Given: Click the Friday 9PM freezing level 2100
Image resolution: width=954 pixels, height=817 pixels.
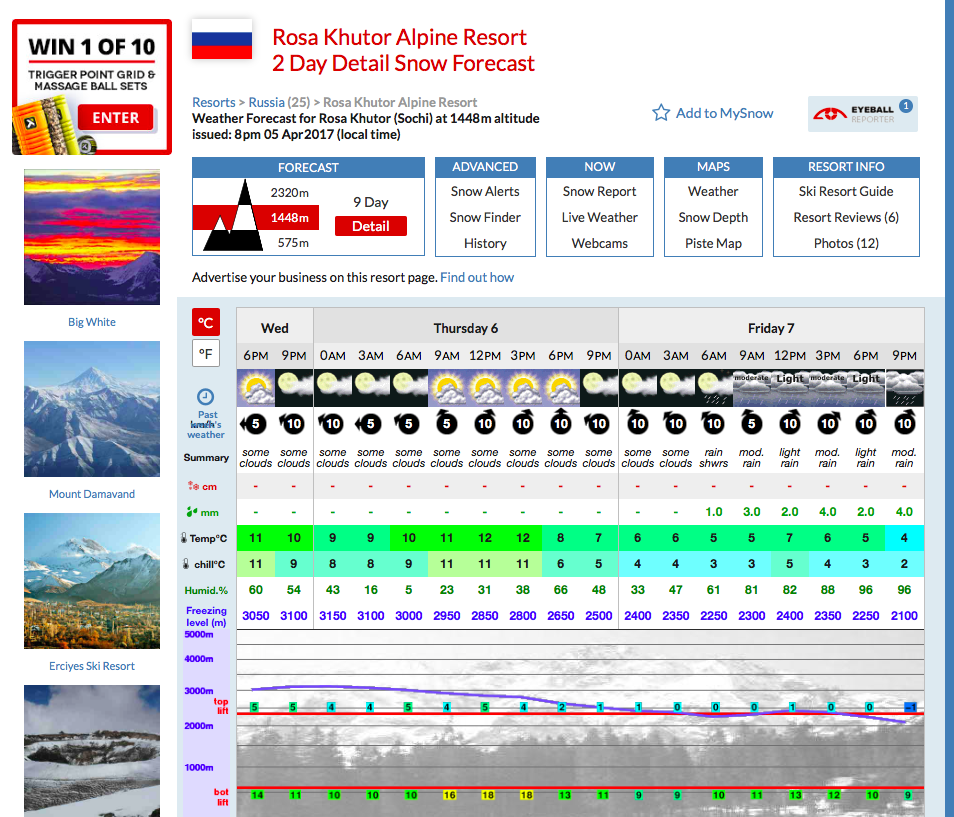Looking at the screenshot, I should [904, 616].
